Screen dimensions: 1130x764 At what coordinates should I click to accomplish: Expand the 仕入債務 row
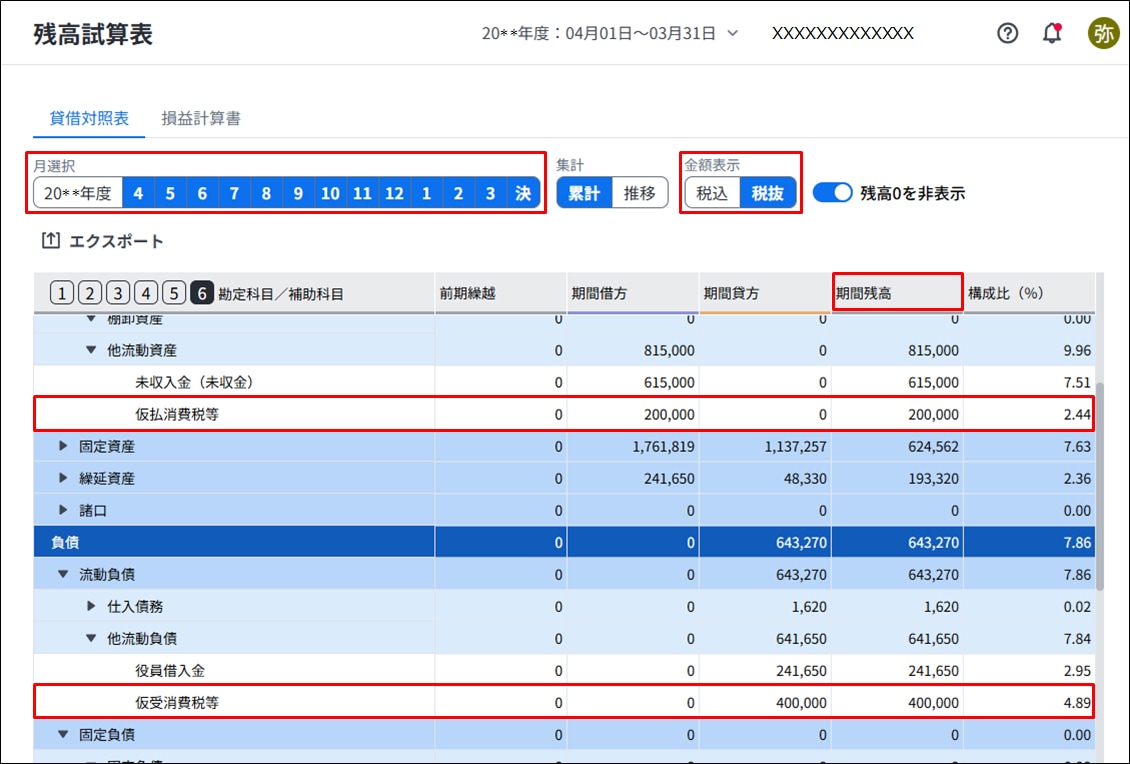tap(91, 606)
